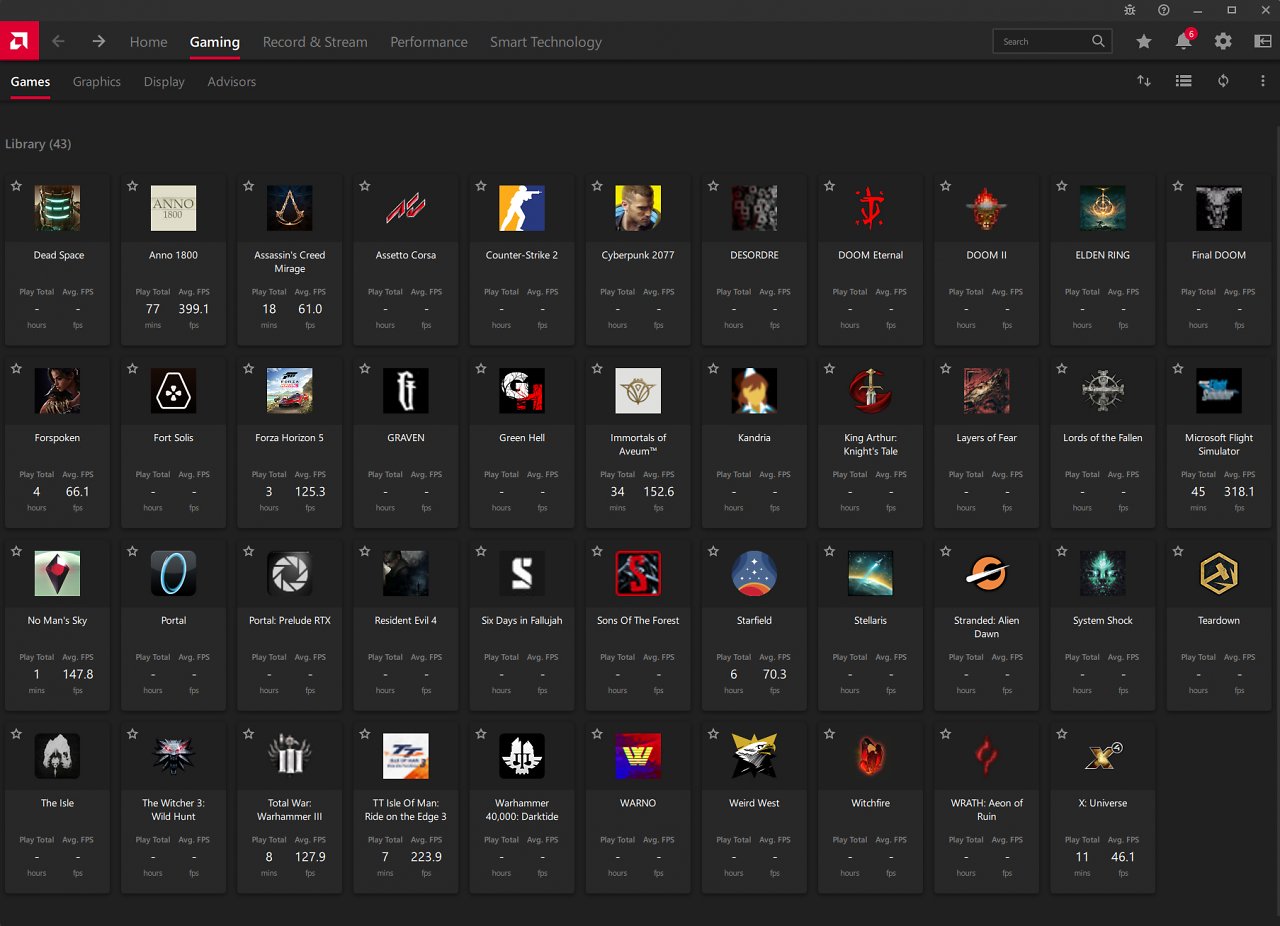Screen dimensions: 1280x926
Task: Open the Cyberpunk 2077 game icon
Action: coord(638,208)
